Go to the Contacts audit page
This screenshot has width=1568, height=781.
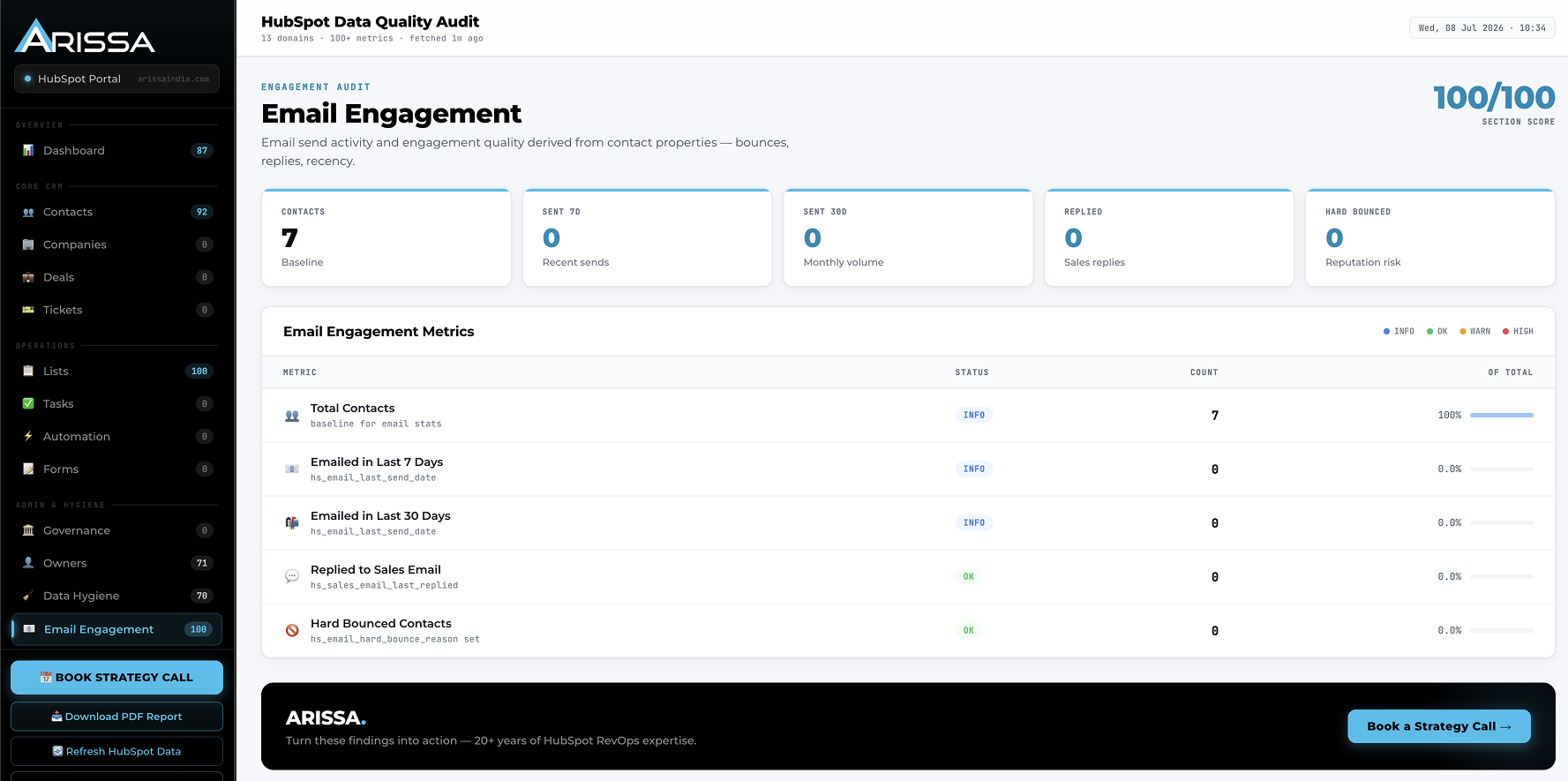tap(116, 213)
